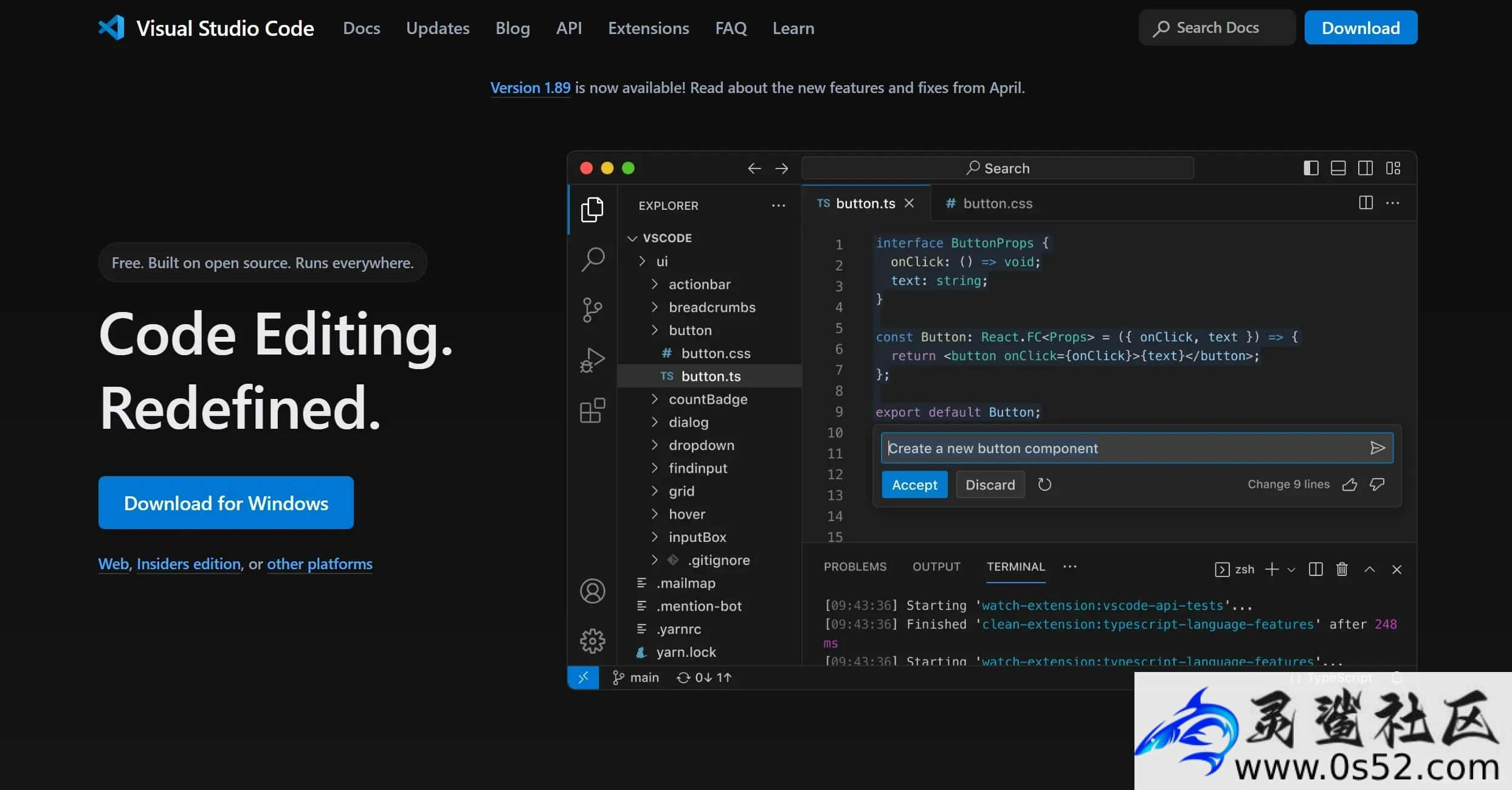Give thumbs down on the suggestion
The width and height of the screenshot is (1512, 790).
coord(1377,485)
